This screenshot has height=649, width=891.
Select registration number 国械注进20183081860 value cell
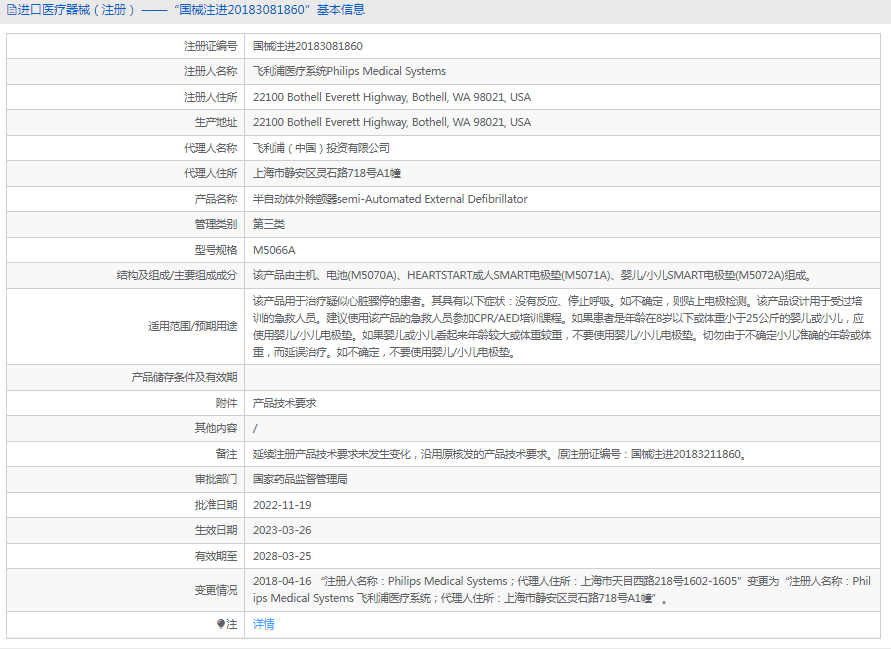pos(307,46)
